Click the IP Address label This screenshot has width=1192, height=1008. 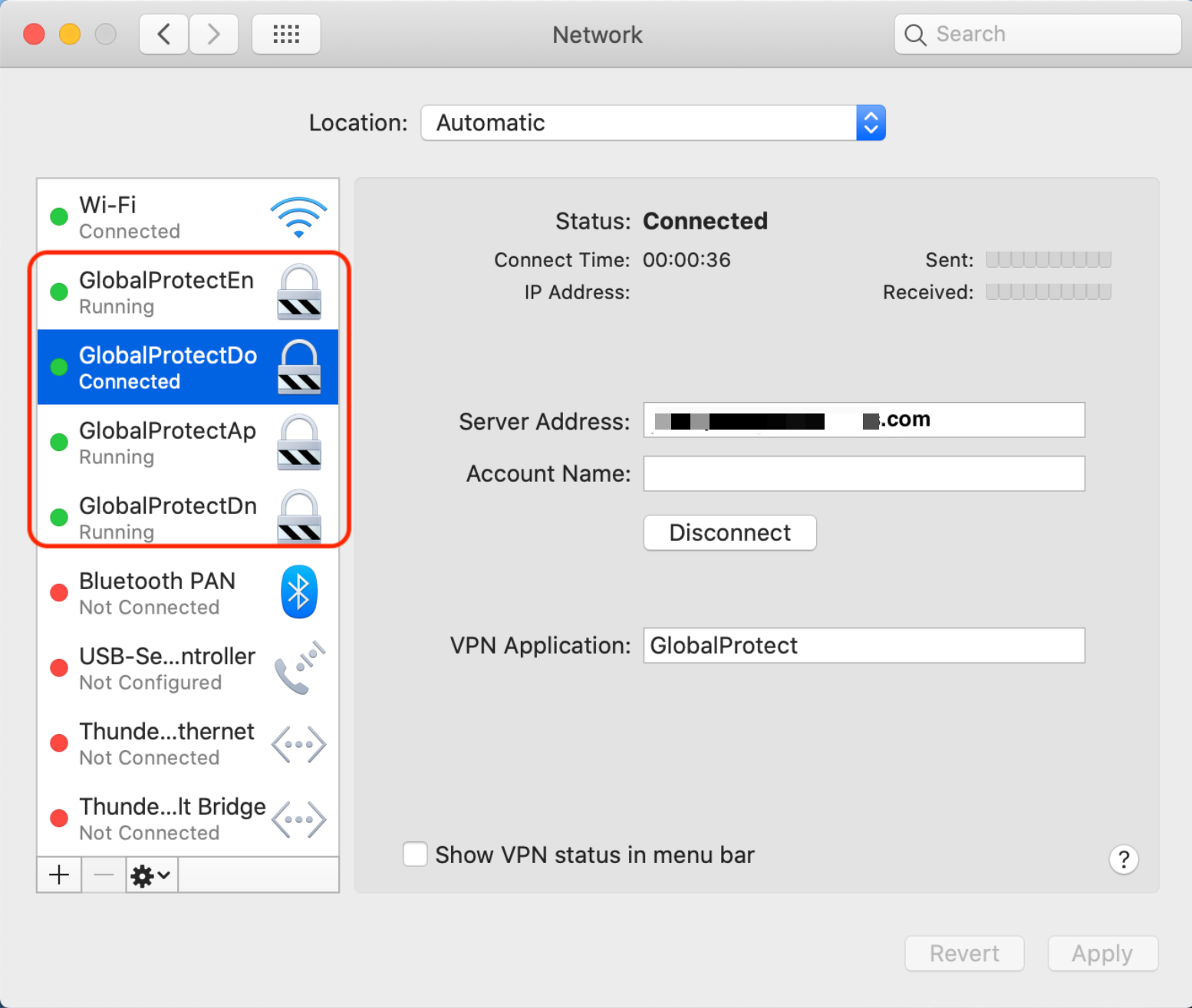[x=577, y=292]
